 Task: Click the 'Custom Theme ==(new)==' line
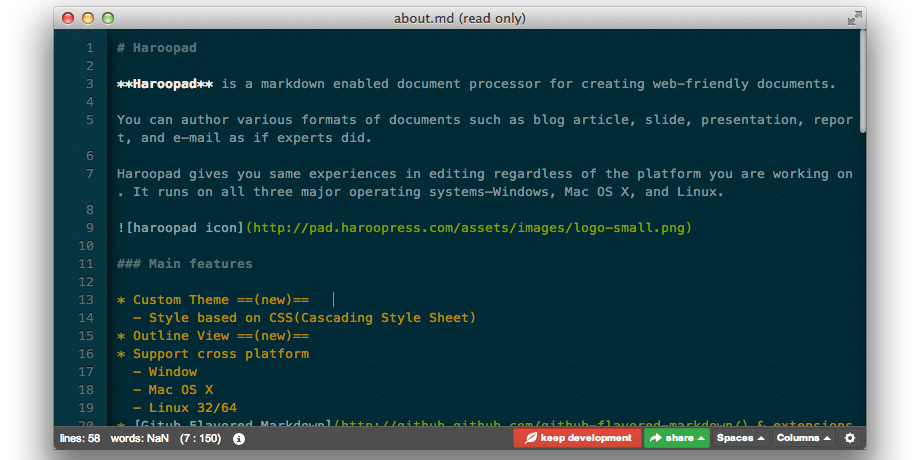(213, 300)
